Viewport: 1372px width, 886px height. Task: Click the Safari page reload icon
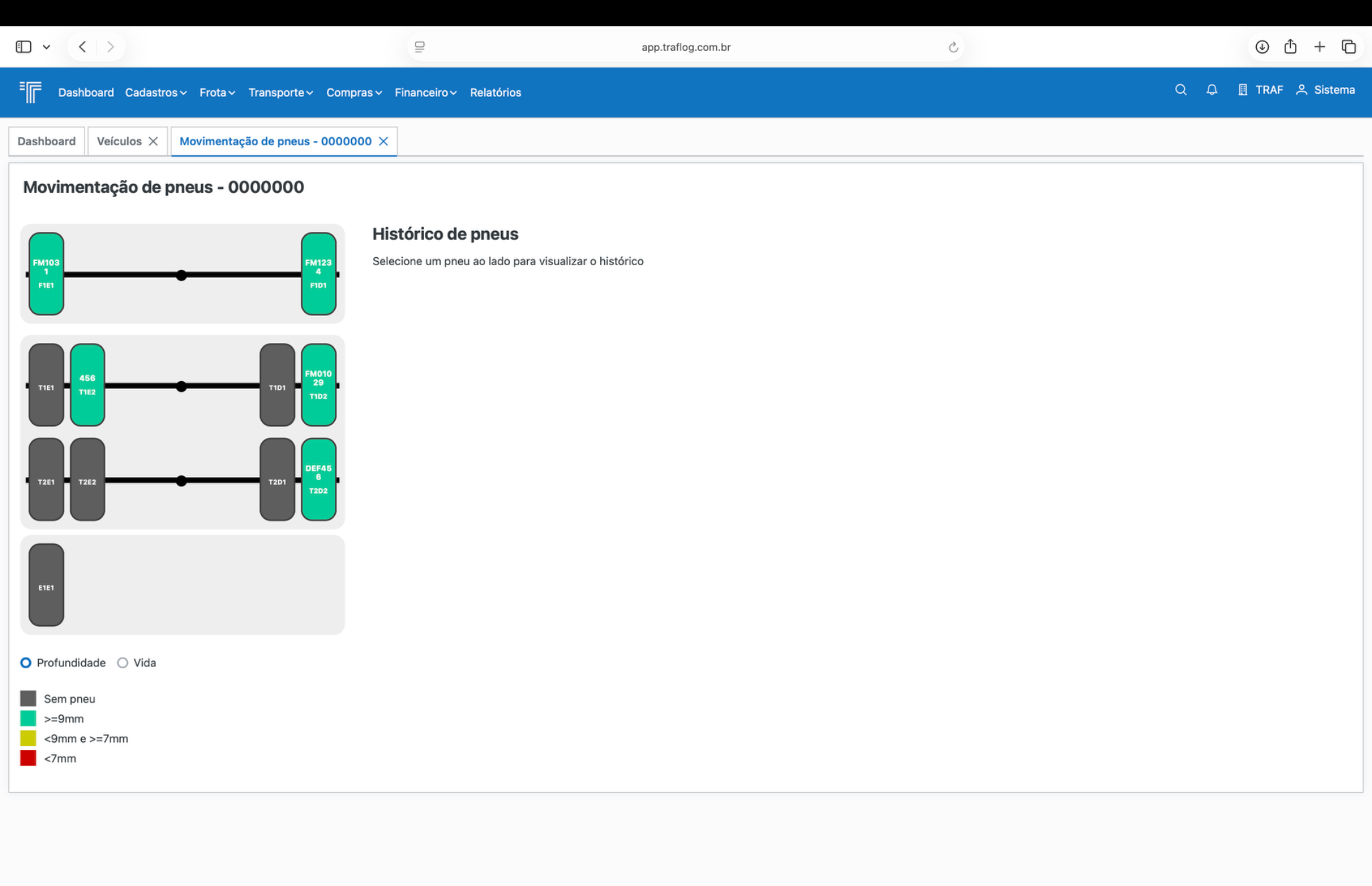click(x=953, y=48)
